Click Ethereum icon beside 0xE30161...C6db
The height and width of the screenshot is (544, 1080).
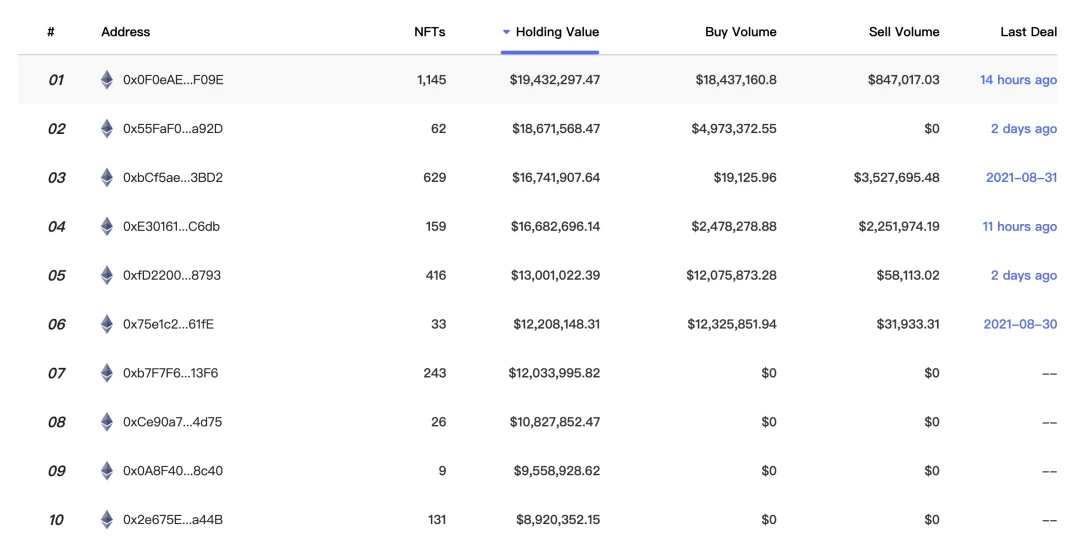point(107,227)
